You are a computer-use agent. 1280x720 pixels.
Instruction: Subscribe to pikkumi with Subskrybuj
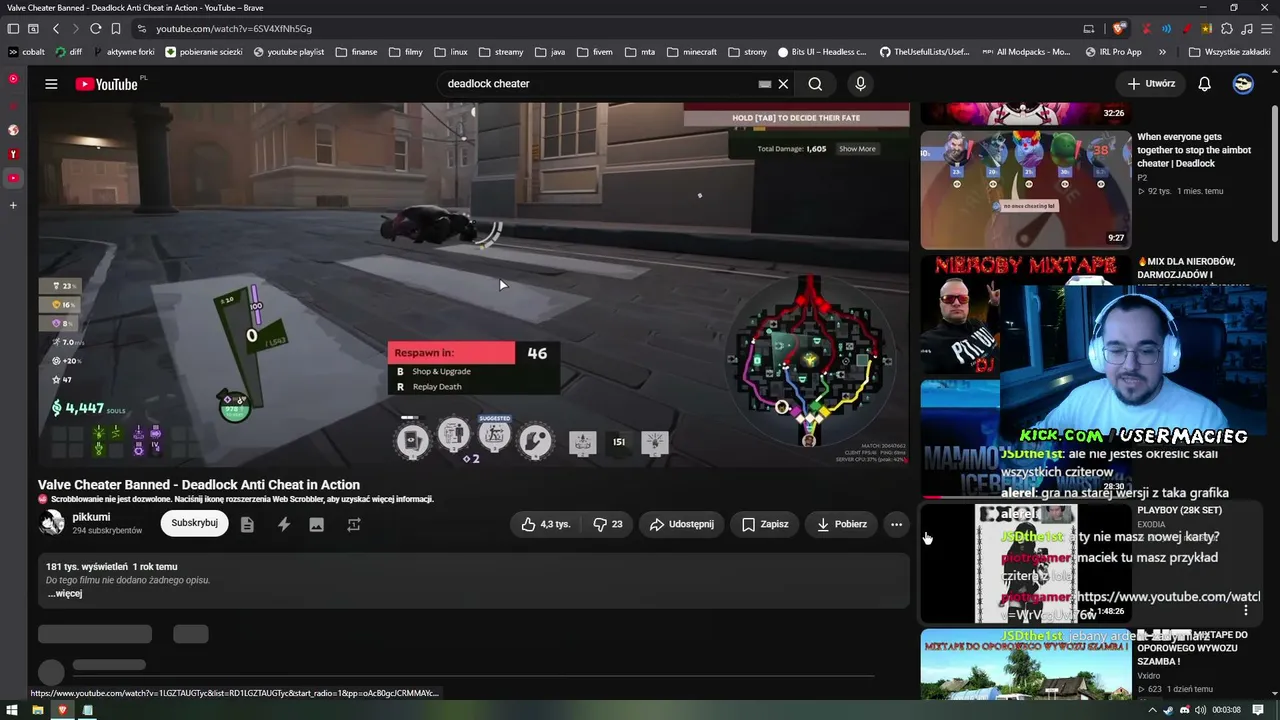click(x=194, y=523)
